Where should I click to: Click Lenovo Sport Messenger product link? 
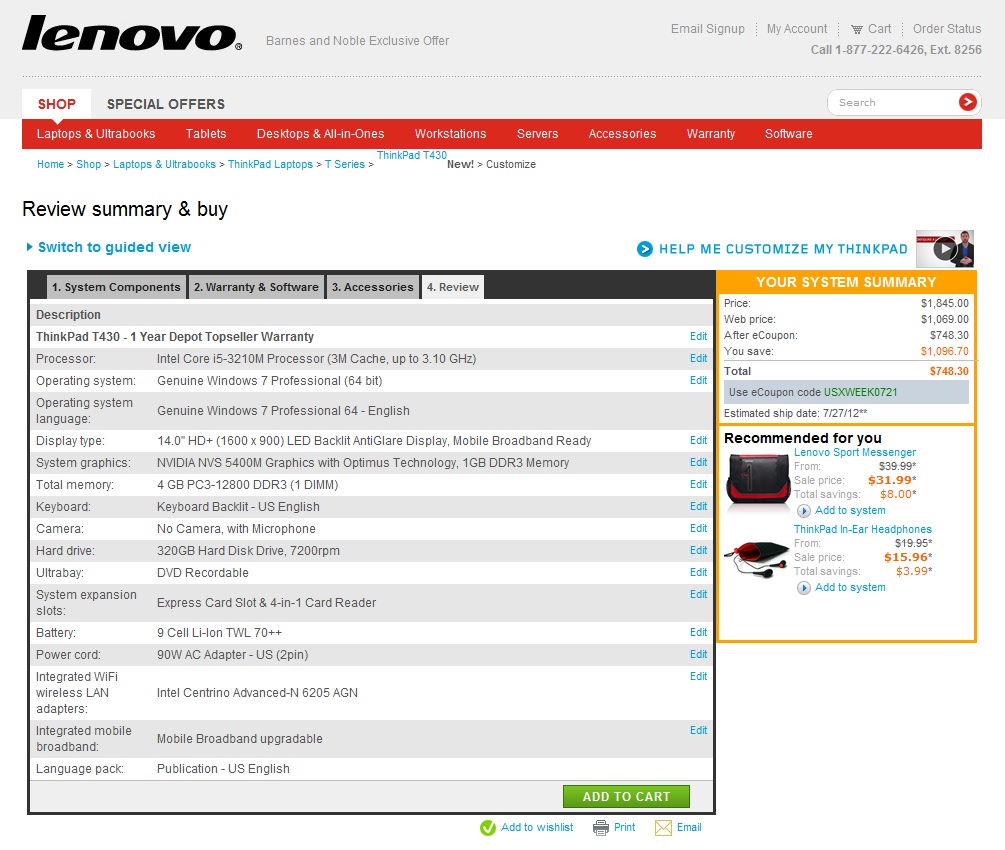(855, 453)
